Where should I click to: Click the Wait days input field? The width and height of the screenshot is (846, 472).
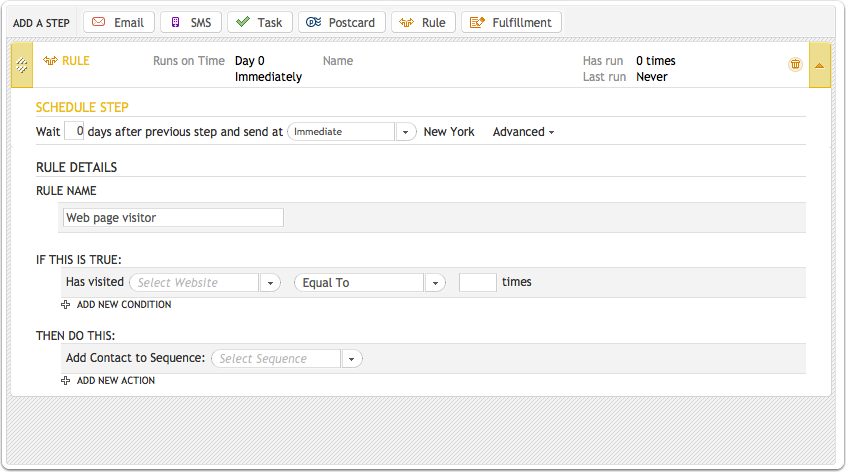tap(74, 131)
